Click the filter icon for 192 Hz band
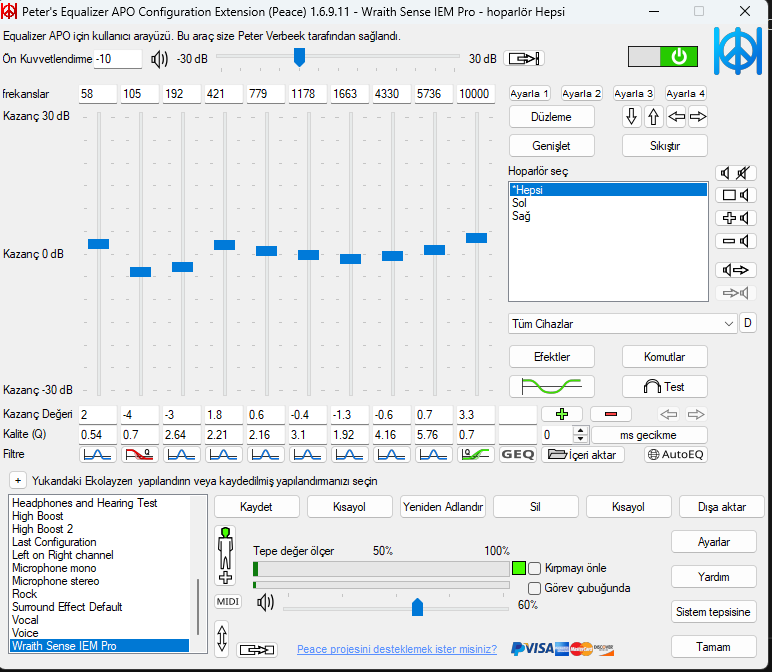Screen dimensions: 772x672 [x=182, y=454]
